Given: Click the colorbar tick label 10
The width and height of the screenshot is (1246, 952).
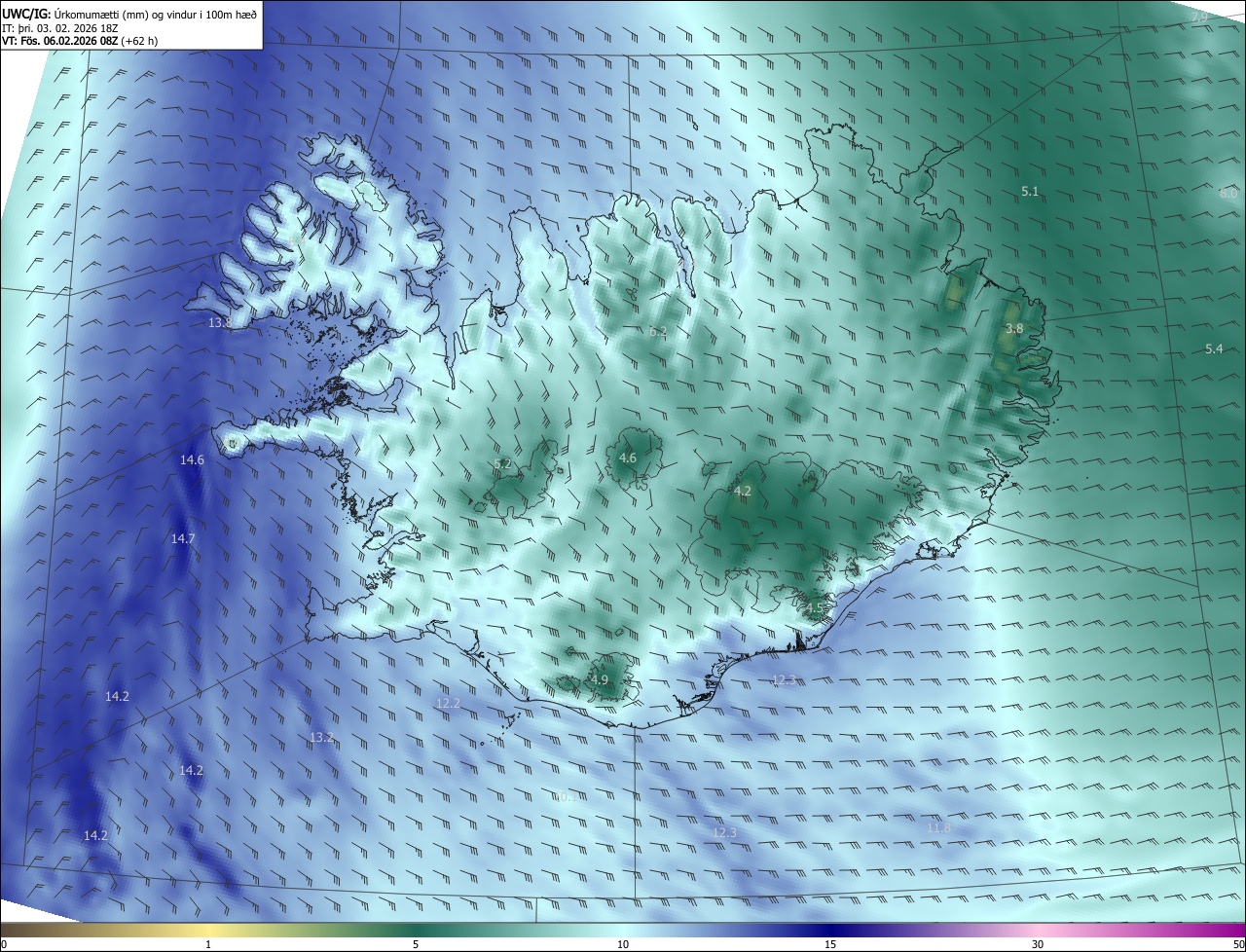Looking at the screenshot, I should (x=623, y=945).
